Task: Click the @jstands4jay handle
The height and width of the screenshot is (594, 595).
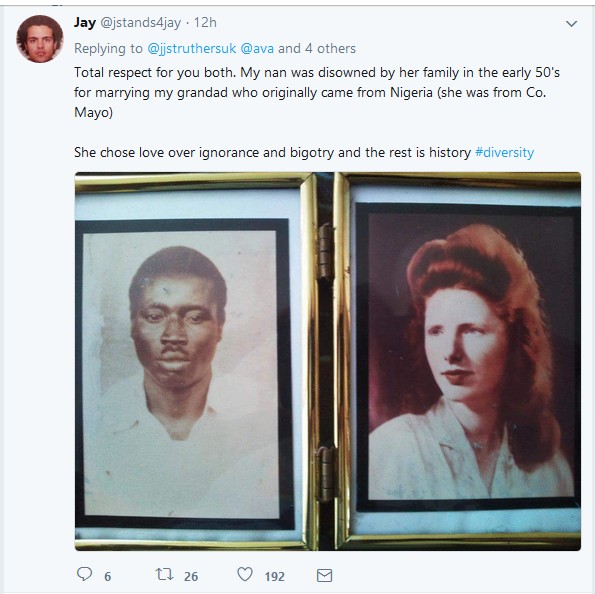Action: (140, 23)
